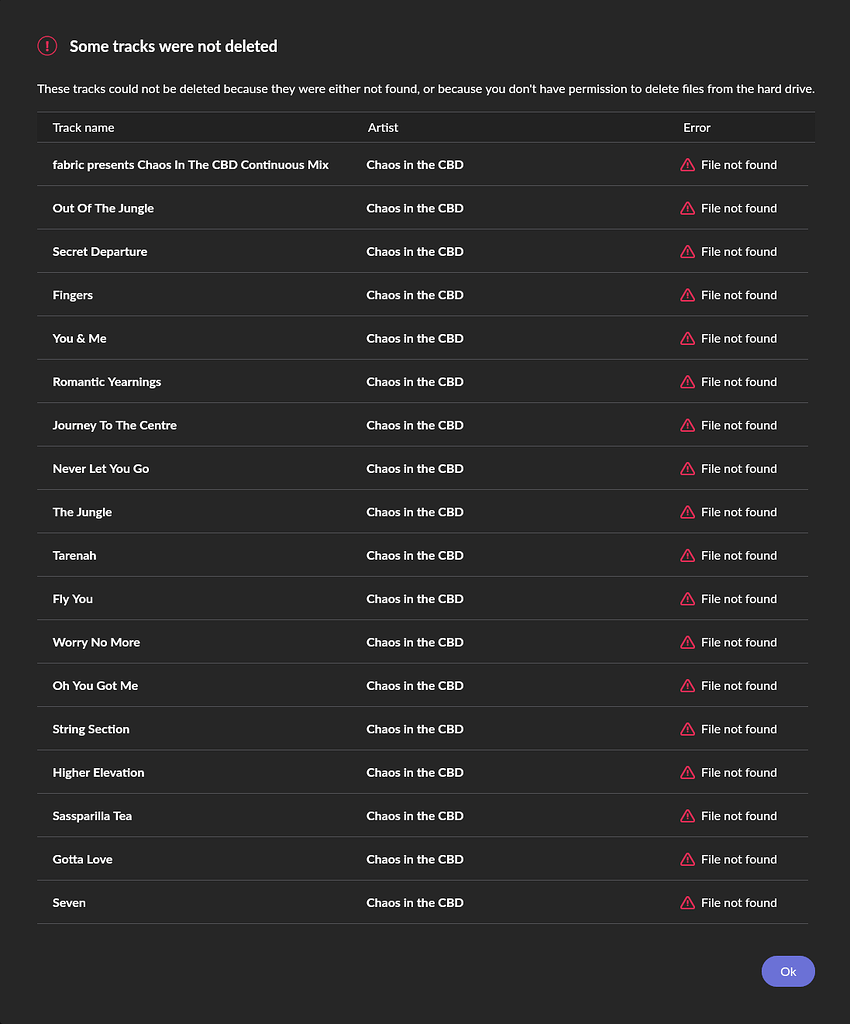Image resolution: width=850 pixels, height=1024 pixels.
Task: Select the Sassparilla Tea track row
Action: pyautogui.click(x=92, y=816)
